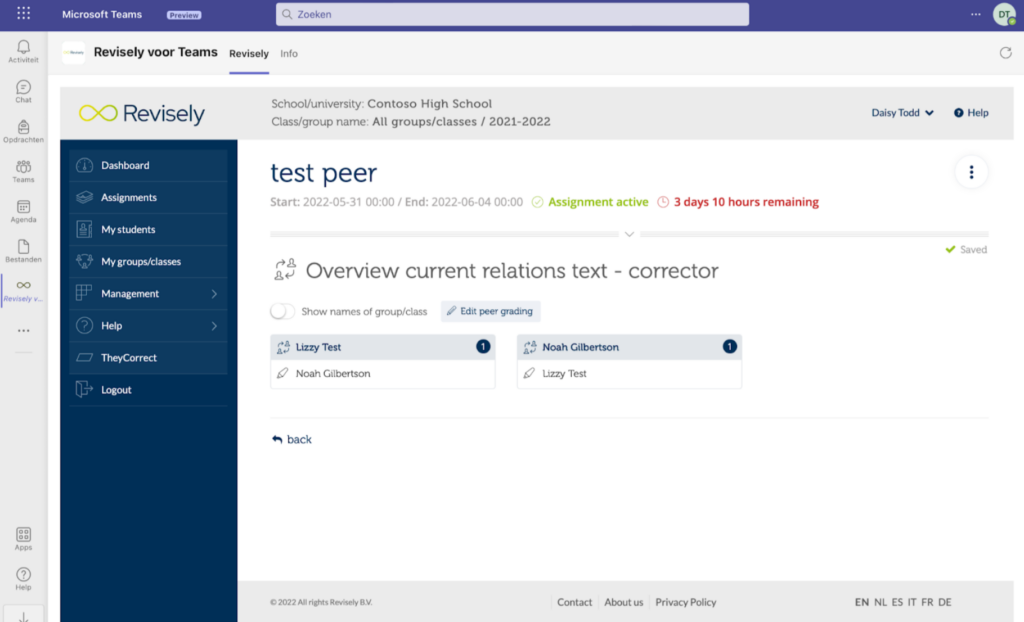Open Revisely Help from the top bar

pos(969,112)
